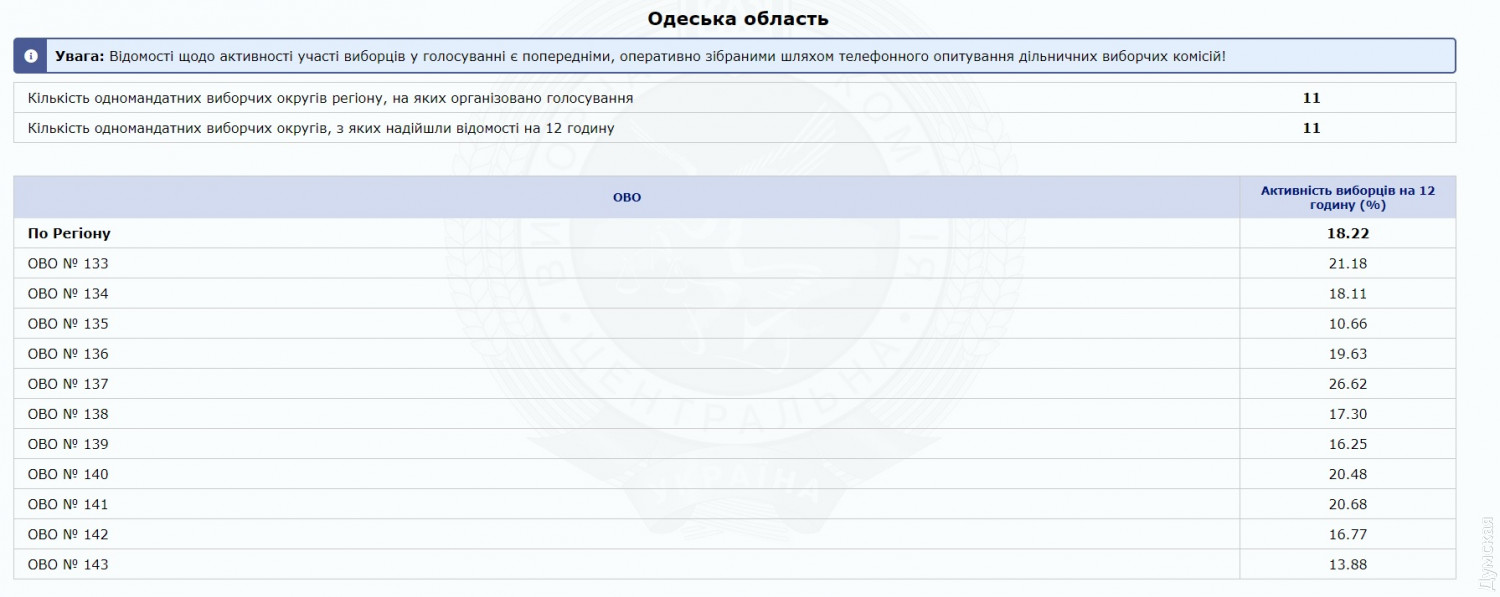Select the ОВО № 138 row

(x=68, y=414)
